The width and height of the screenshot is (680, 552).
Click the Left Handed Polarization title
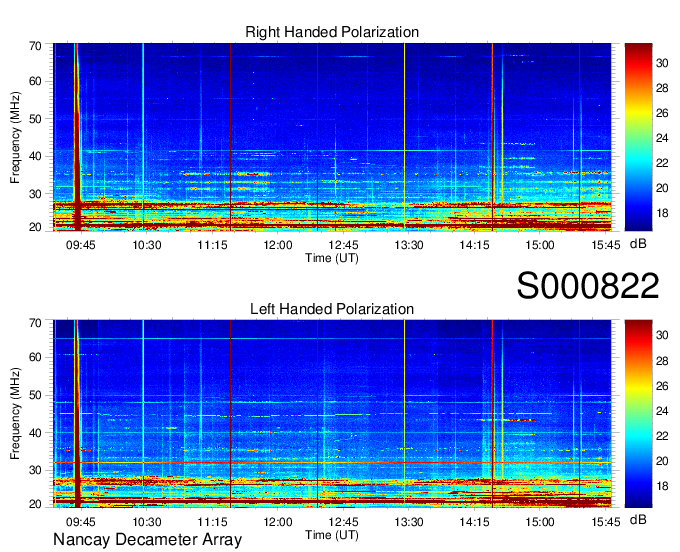(332, 309)
